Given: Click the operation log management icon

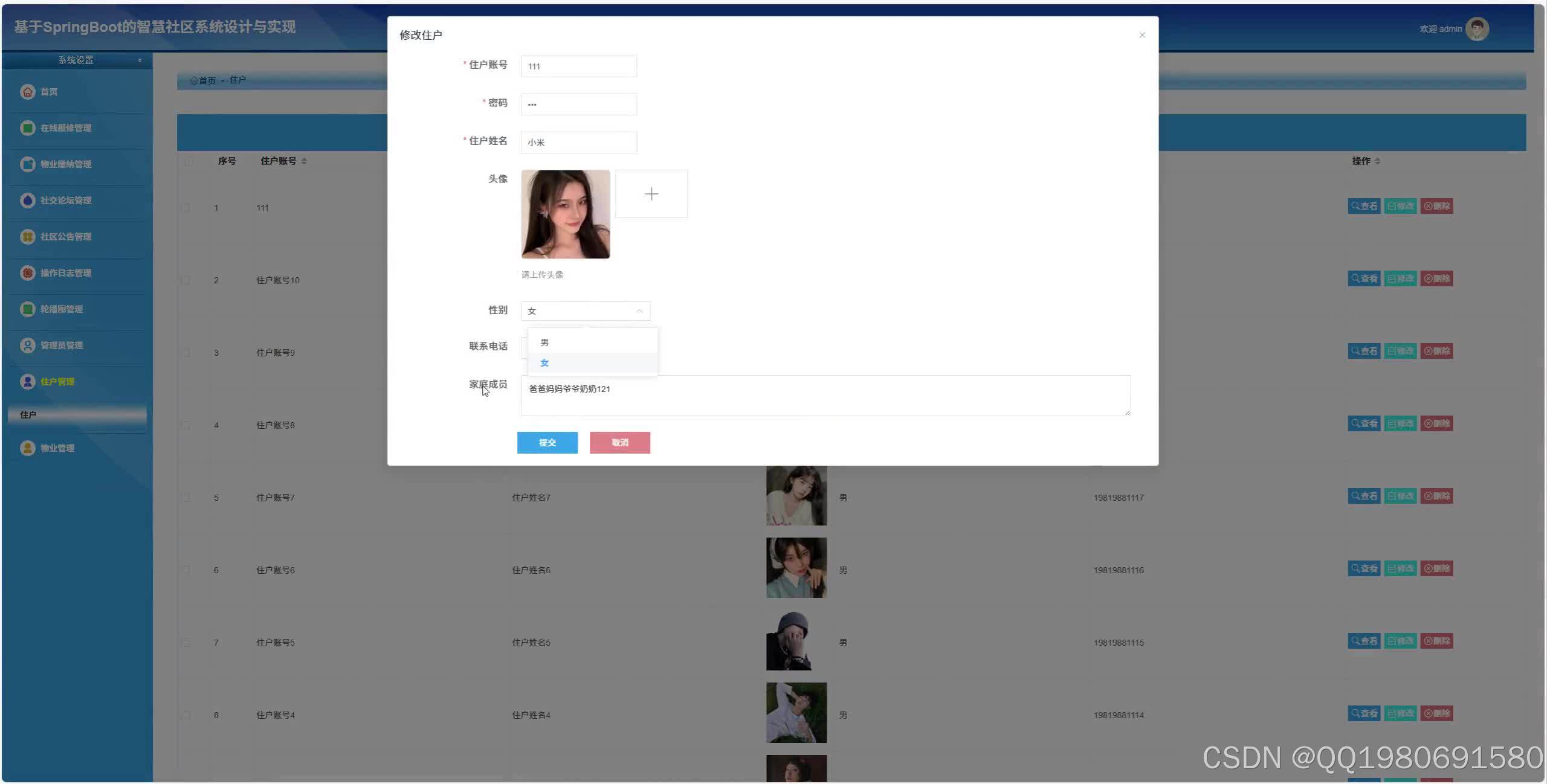Looking at the screenshot, I should pyautogui.click(x=27, y=273).
